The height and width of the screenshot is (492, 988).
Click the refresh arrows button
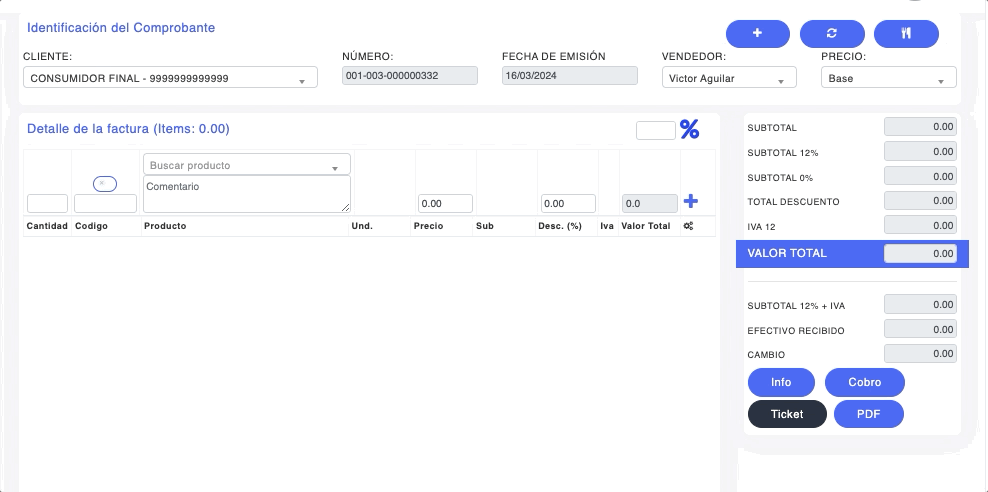pyautogui.click(x=832, y=33)
